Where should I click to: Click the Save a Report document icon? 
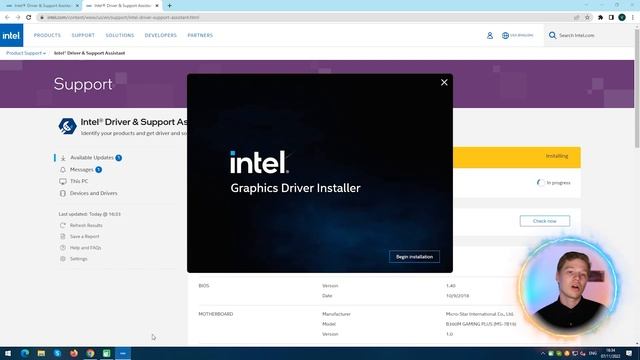coord(63,236)
